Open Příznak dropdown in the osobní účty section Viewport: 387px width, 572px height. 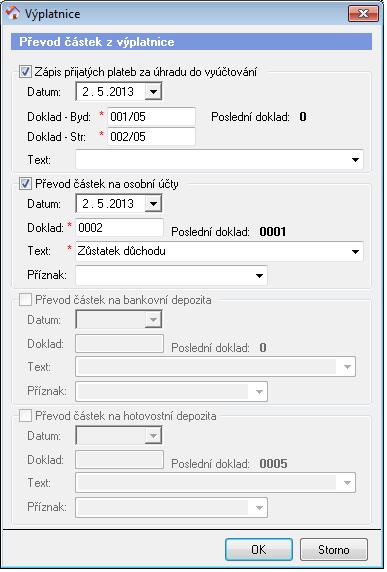pos(259,275)
